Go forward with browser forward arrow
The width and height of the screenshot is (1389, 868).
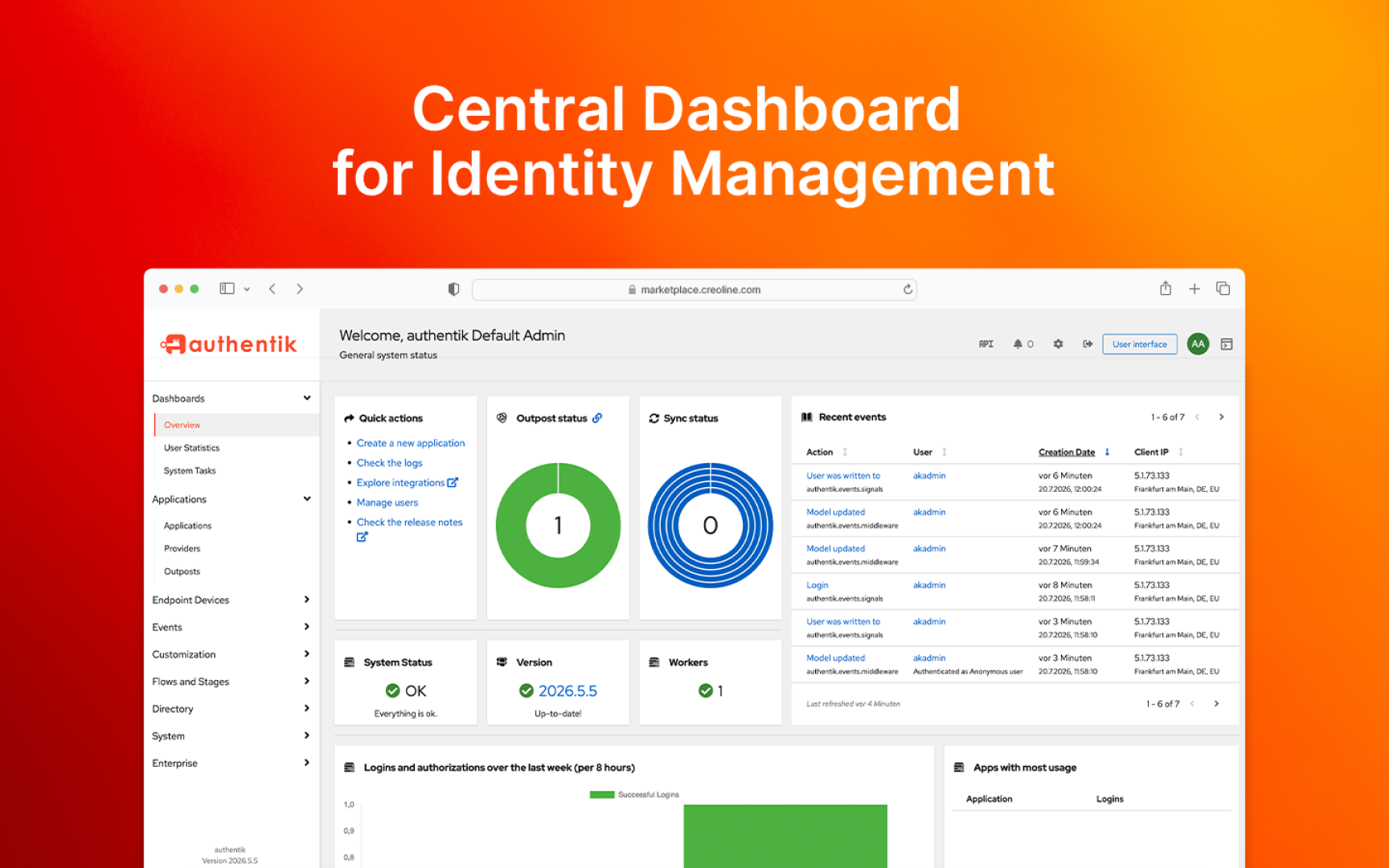pos(300,289)
